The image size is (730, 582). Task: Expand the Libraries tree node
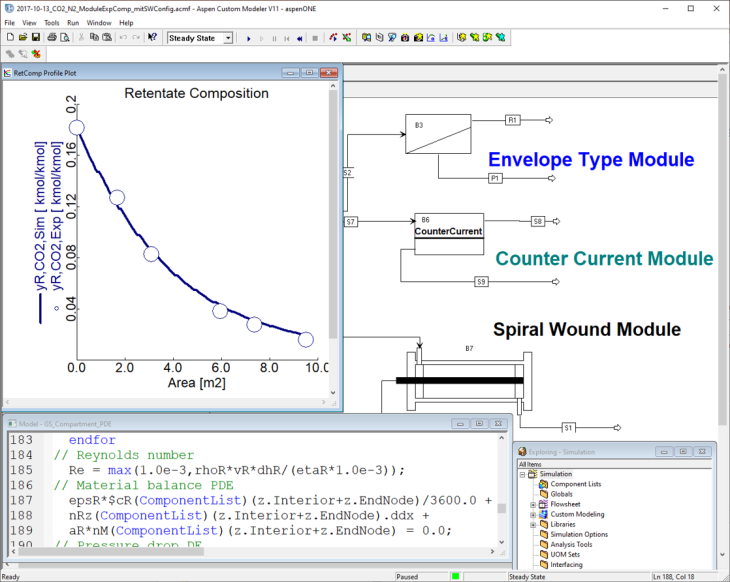(533, 524)
